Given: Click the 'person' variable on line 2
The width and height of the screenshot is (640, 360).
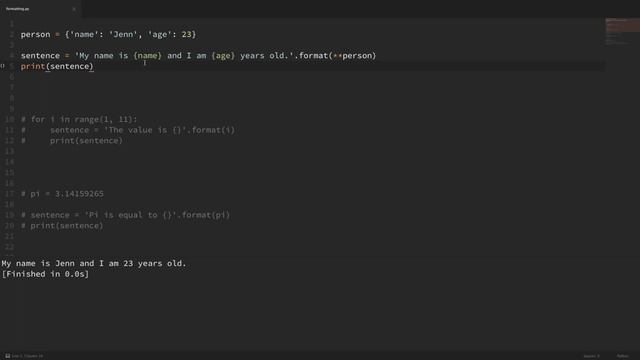Looking at the screenshot, I should point(36,34).
